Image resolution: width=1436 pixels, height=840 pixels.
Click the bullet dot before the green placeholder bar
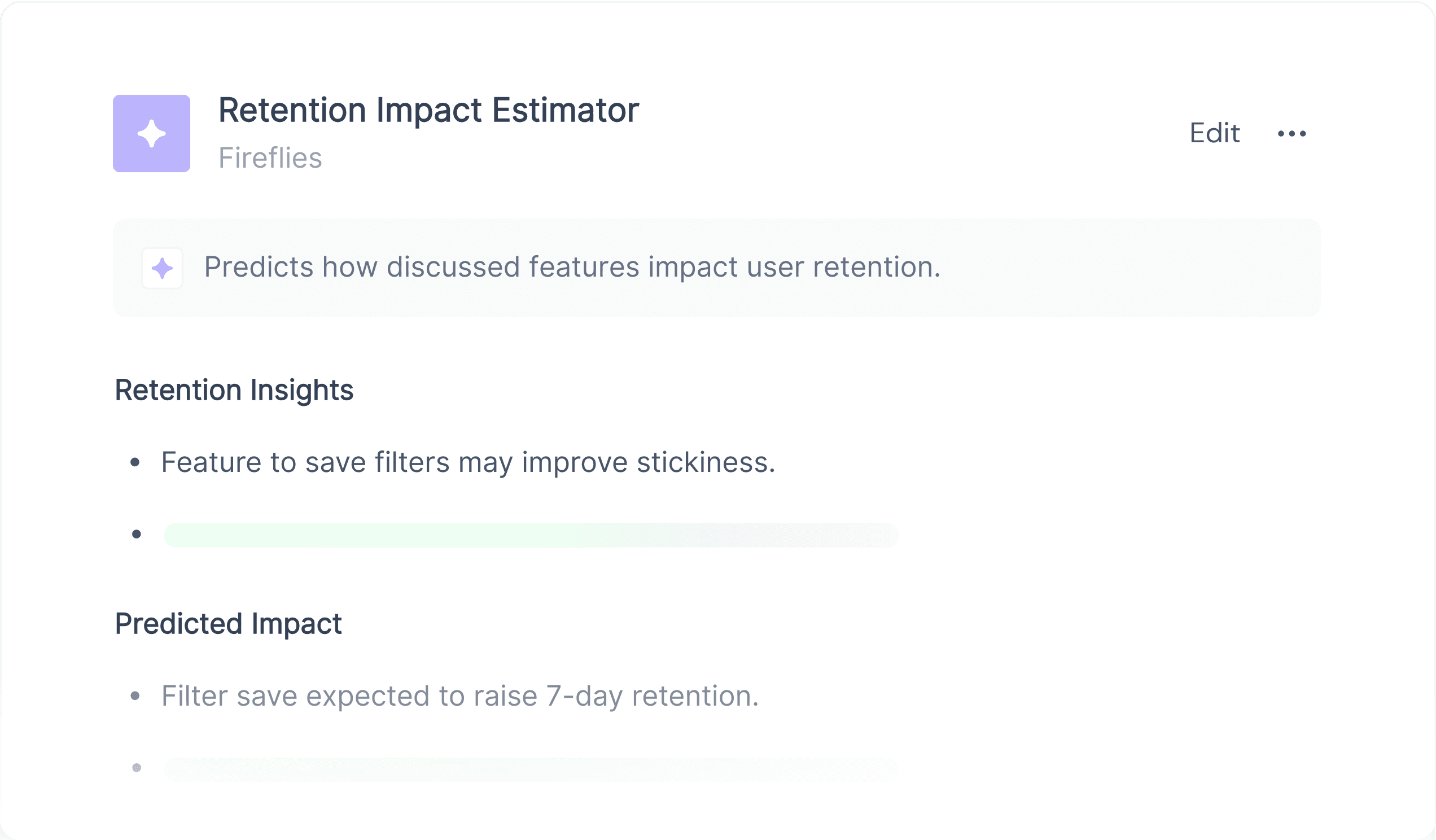click(x=137, y=534)
